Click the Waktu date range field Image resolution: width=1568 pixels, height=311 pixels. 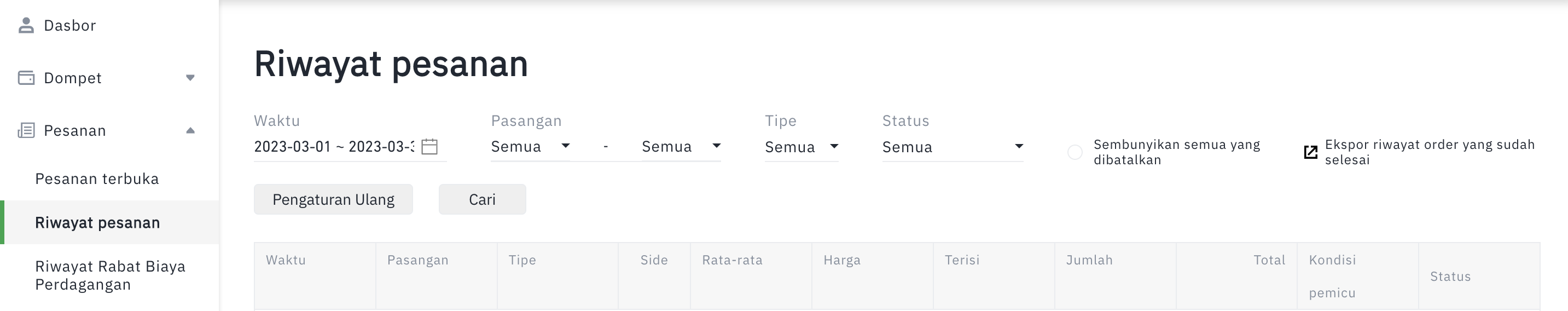point(350,147)
